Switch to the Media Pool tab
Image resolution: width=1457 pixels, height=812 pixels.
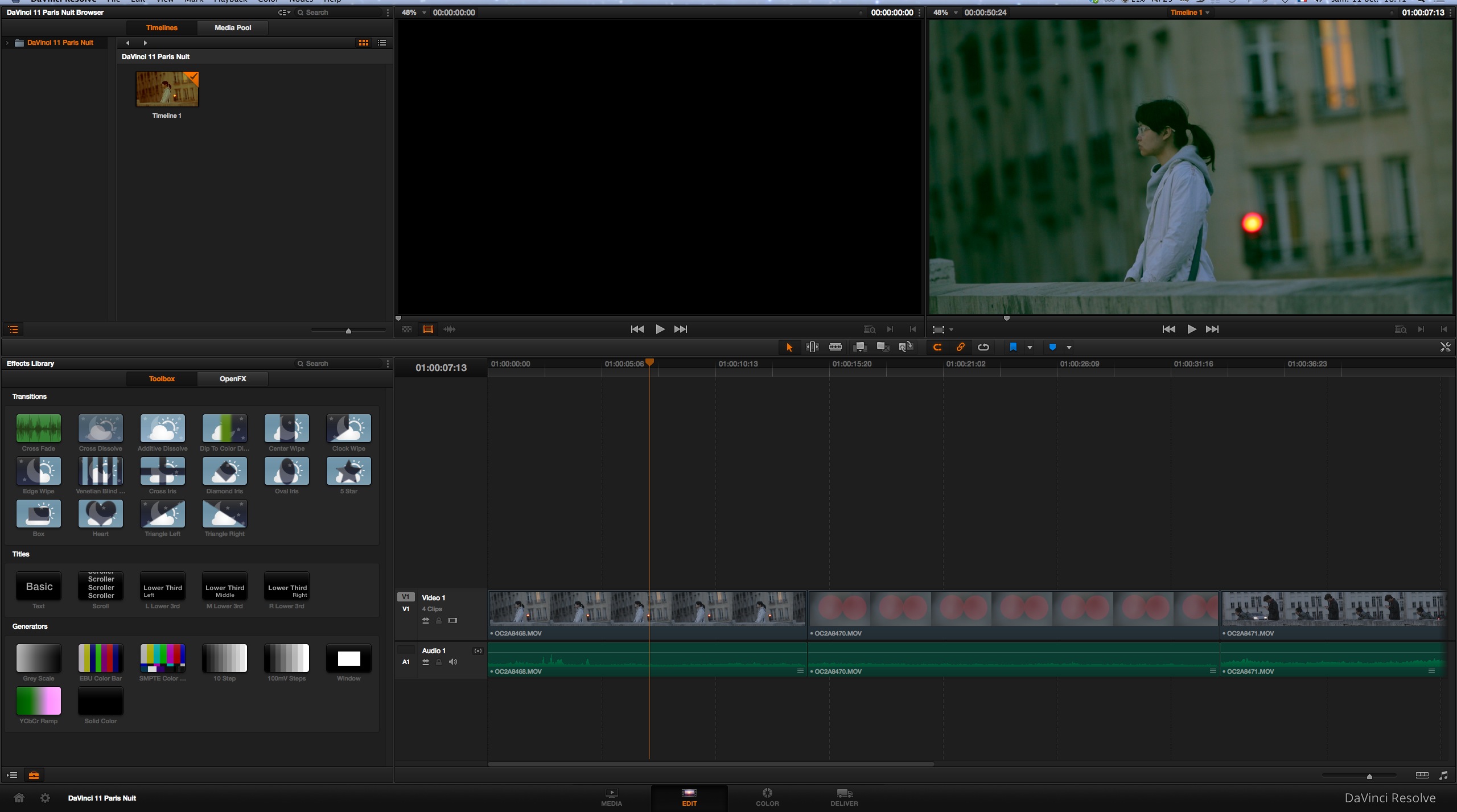coord(232,27)
